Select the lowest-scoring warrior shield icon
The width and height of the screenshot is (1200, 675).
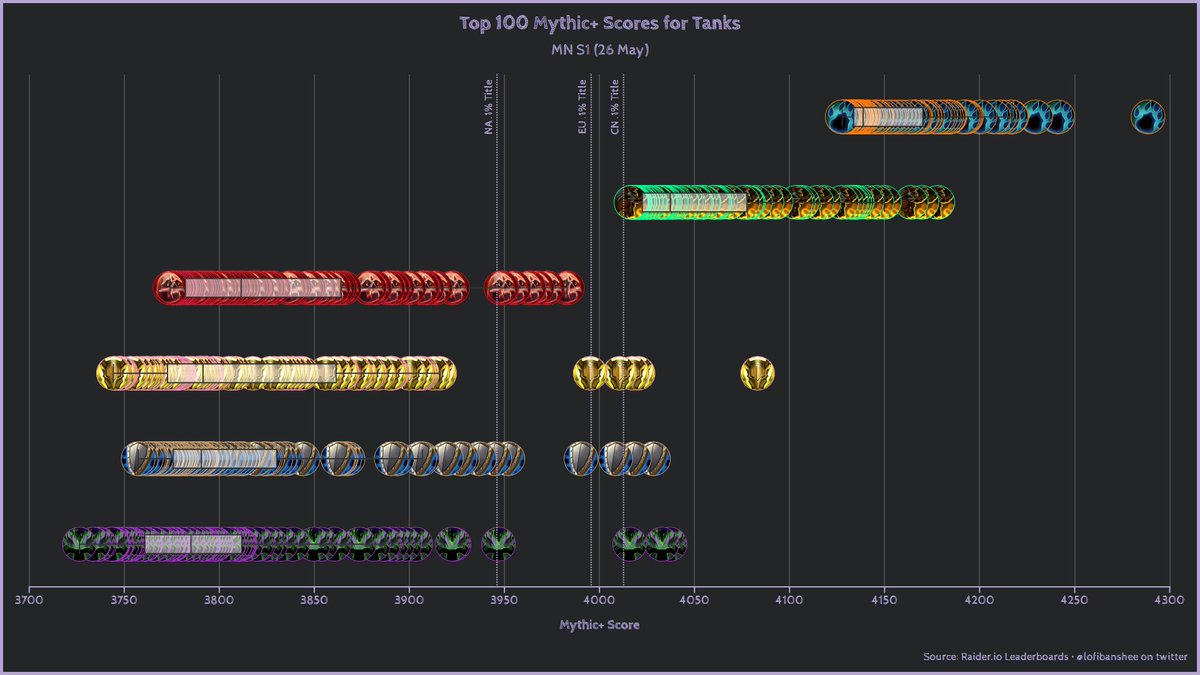[x=138, y=458]
